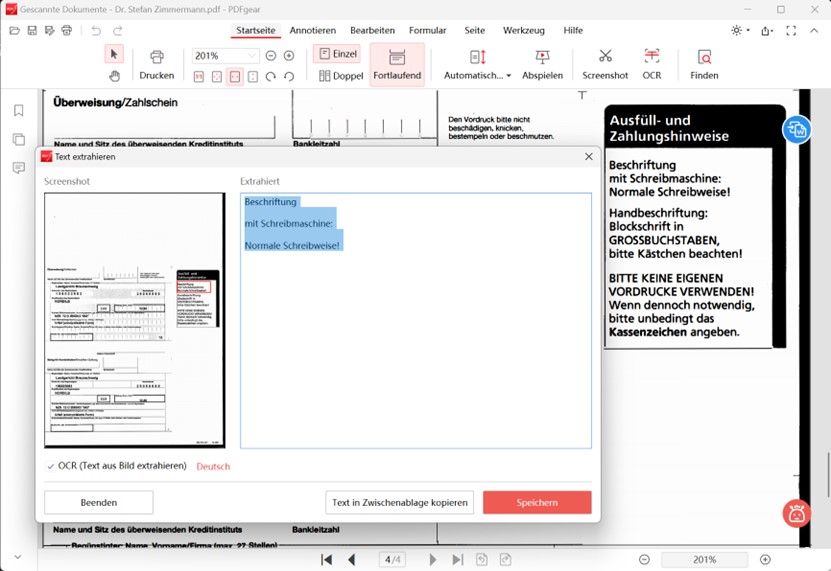Go to next page
Viewport: 831px width, 571px height.
[x=433, y=559]
